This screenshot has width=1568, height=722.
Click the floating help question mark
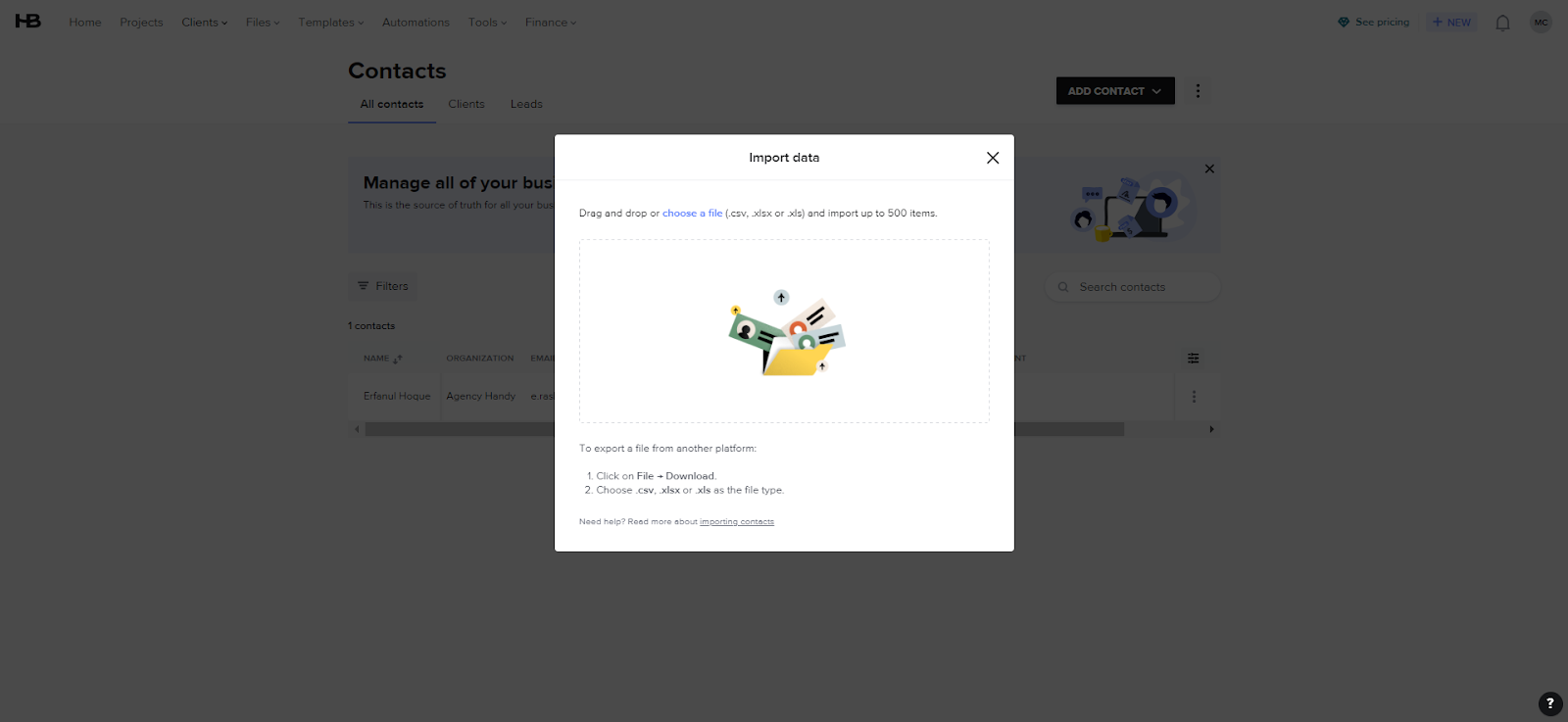1548,703
